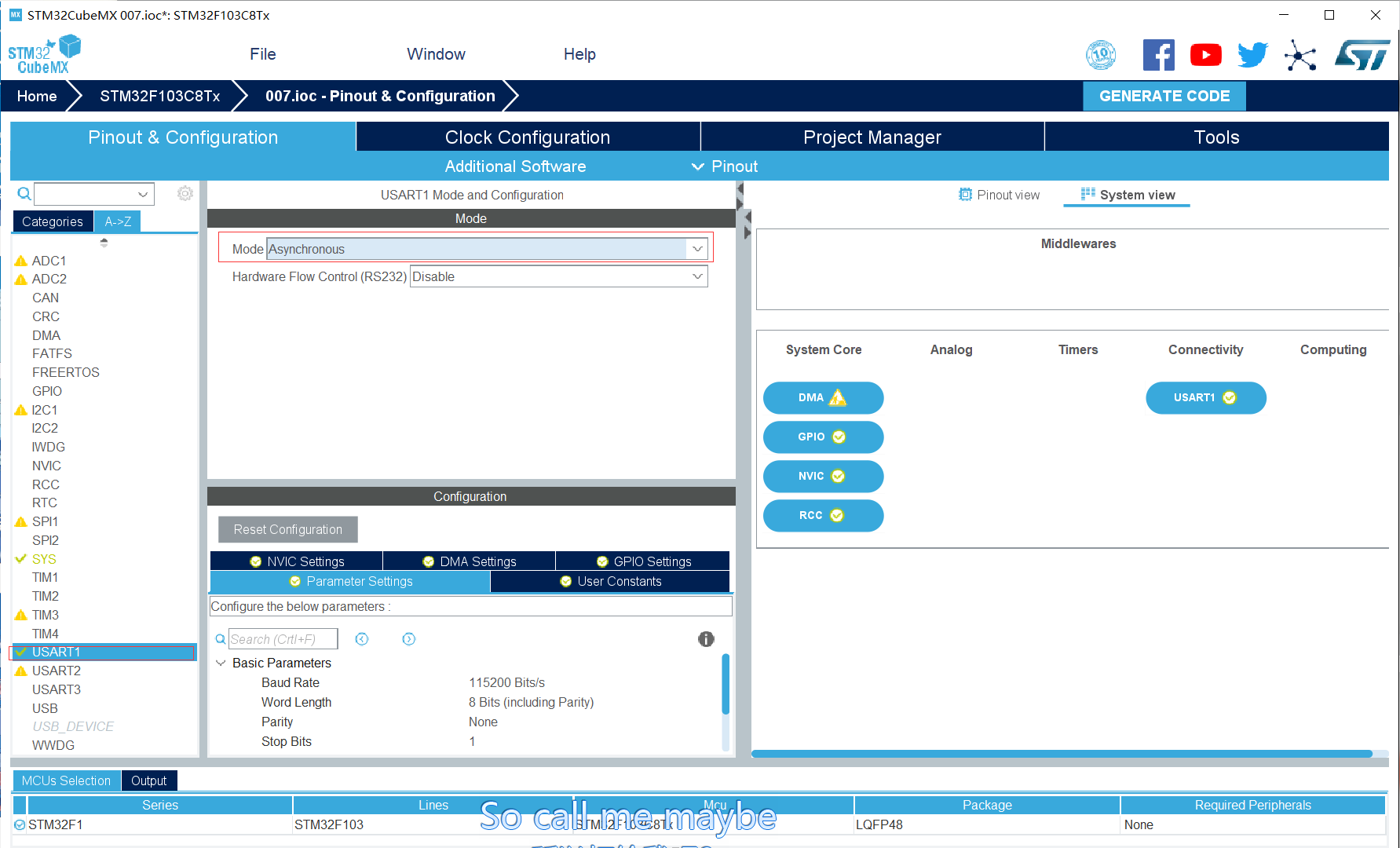Switch to Project Manager tab
Viewport: 1400px width, 848px height.
click(872, 137)
